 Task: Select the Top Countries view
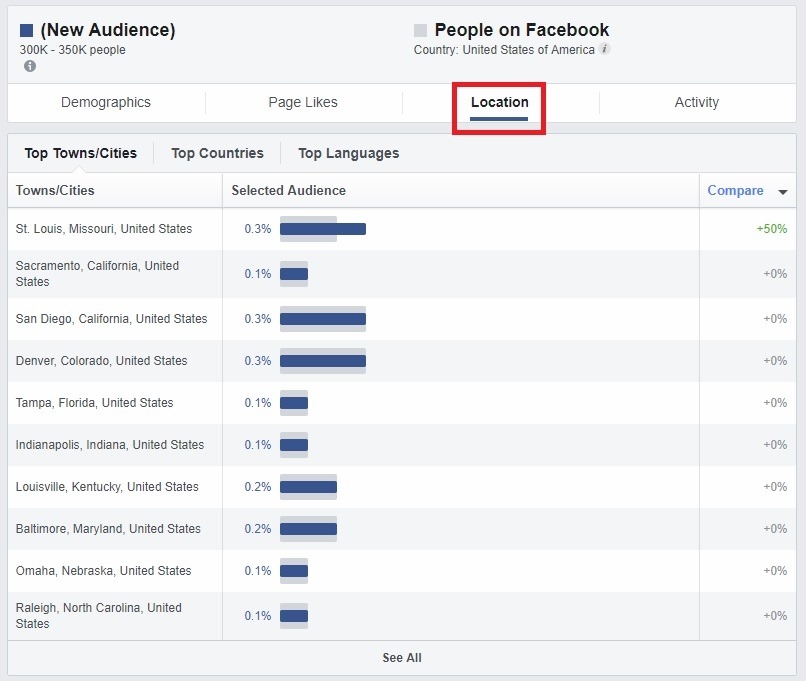click(x=217, y=153)
